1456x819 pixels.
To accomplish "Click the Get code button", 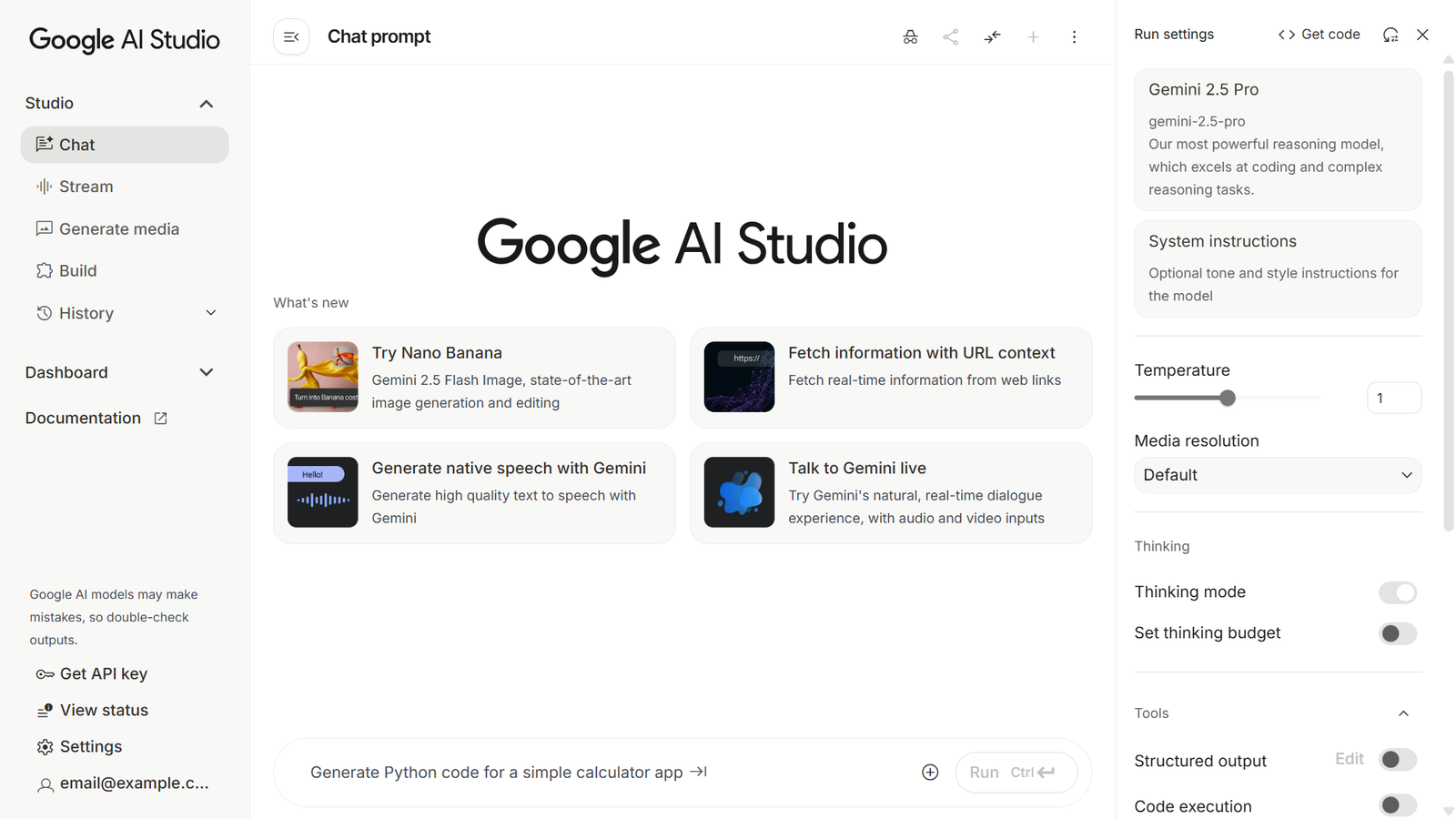I will point(1319,35).
